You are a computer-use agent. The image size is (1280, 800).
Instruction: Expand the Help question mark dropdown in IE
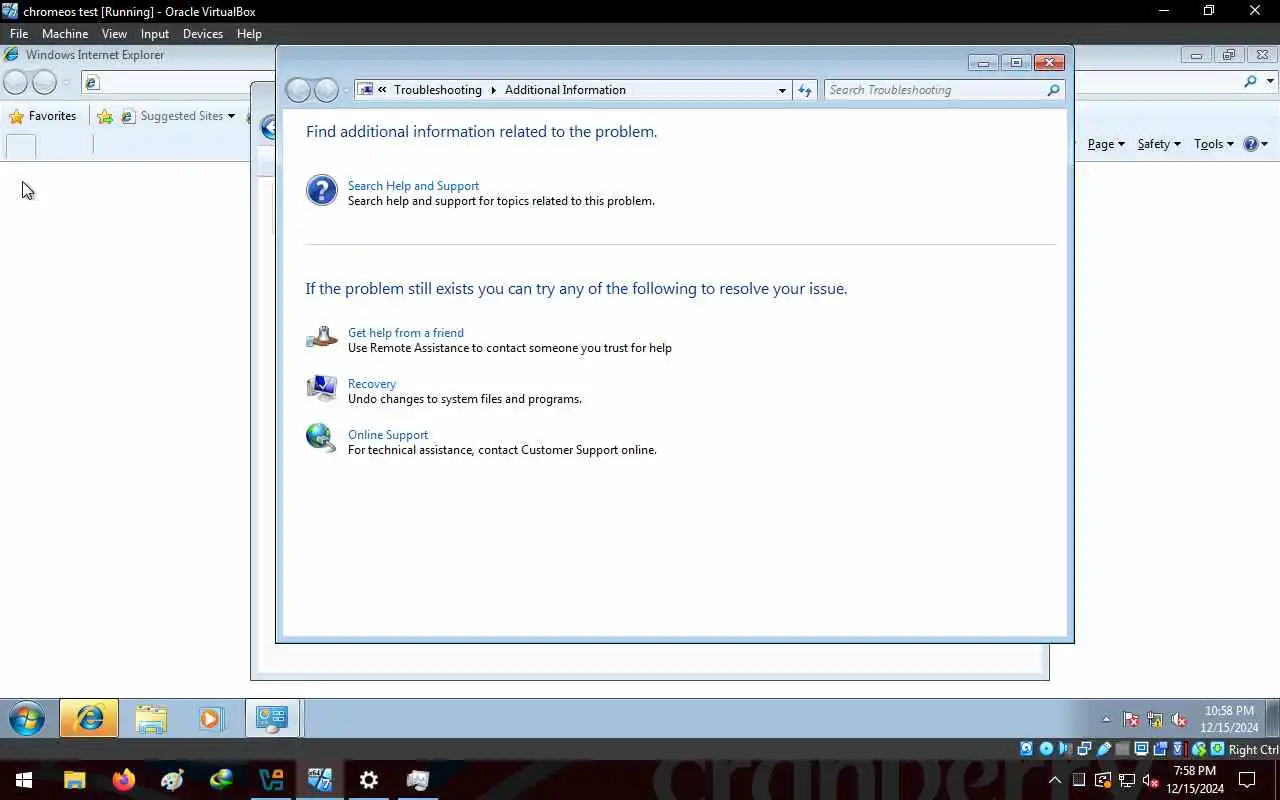pyautogui.click(x=1264, y=144)
